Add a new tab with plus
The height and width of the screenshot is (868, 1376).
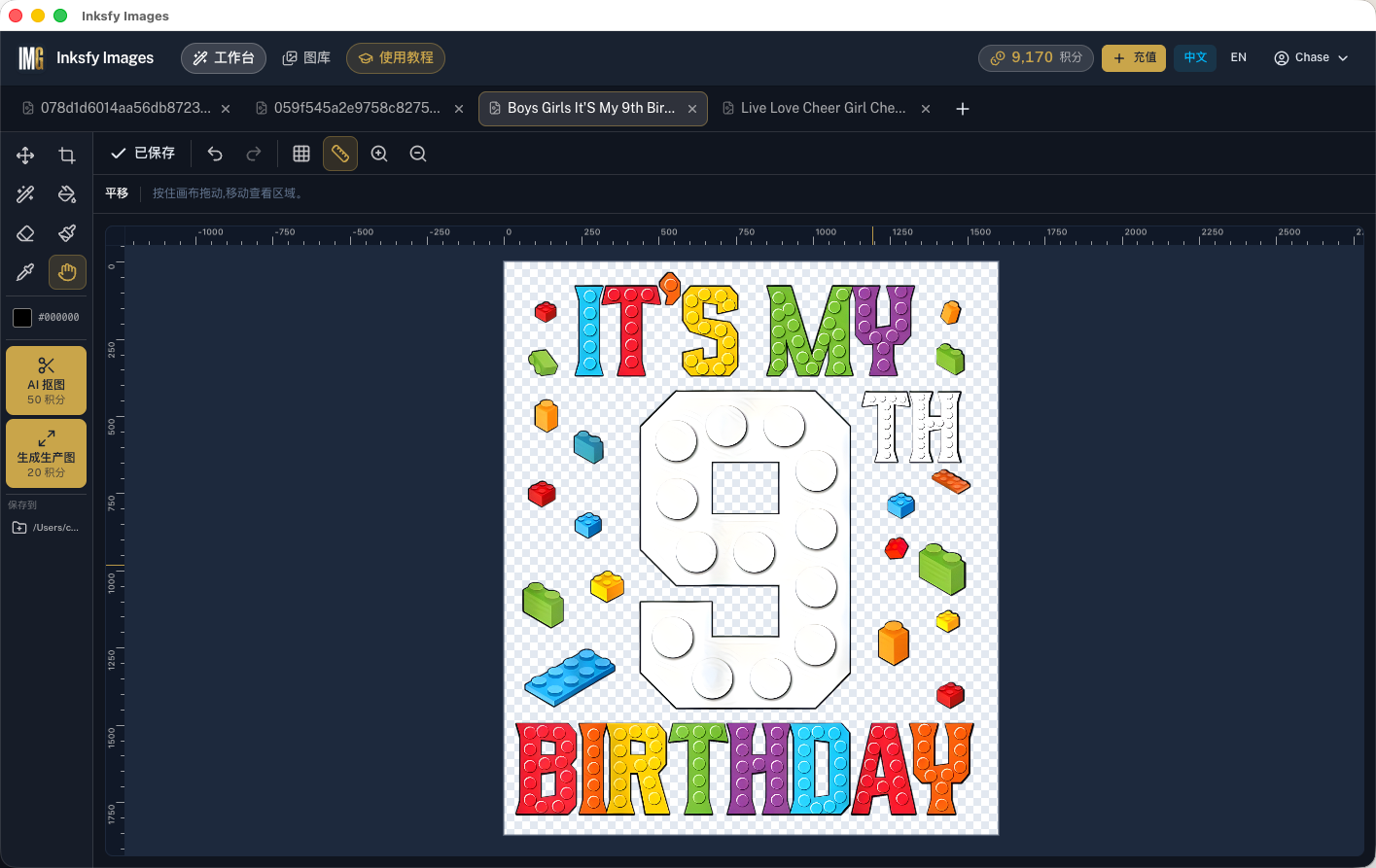(x=963, y=109)
